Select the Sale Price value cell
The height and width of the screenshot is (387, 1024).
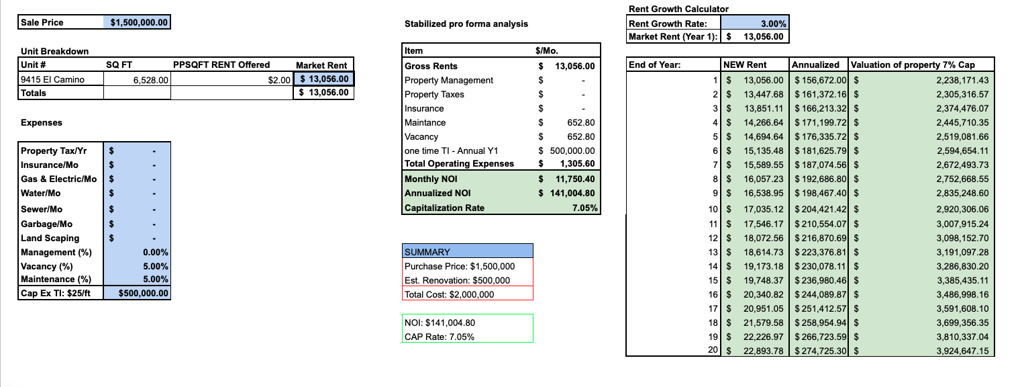coord(137,22)
